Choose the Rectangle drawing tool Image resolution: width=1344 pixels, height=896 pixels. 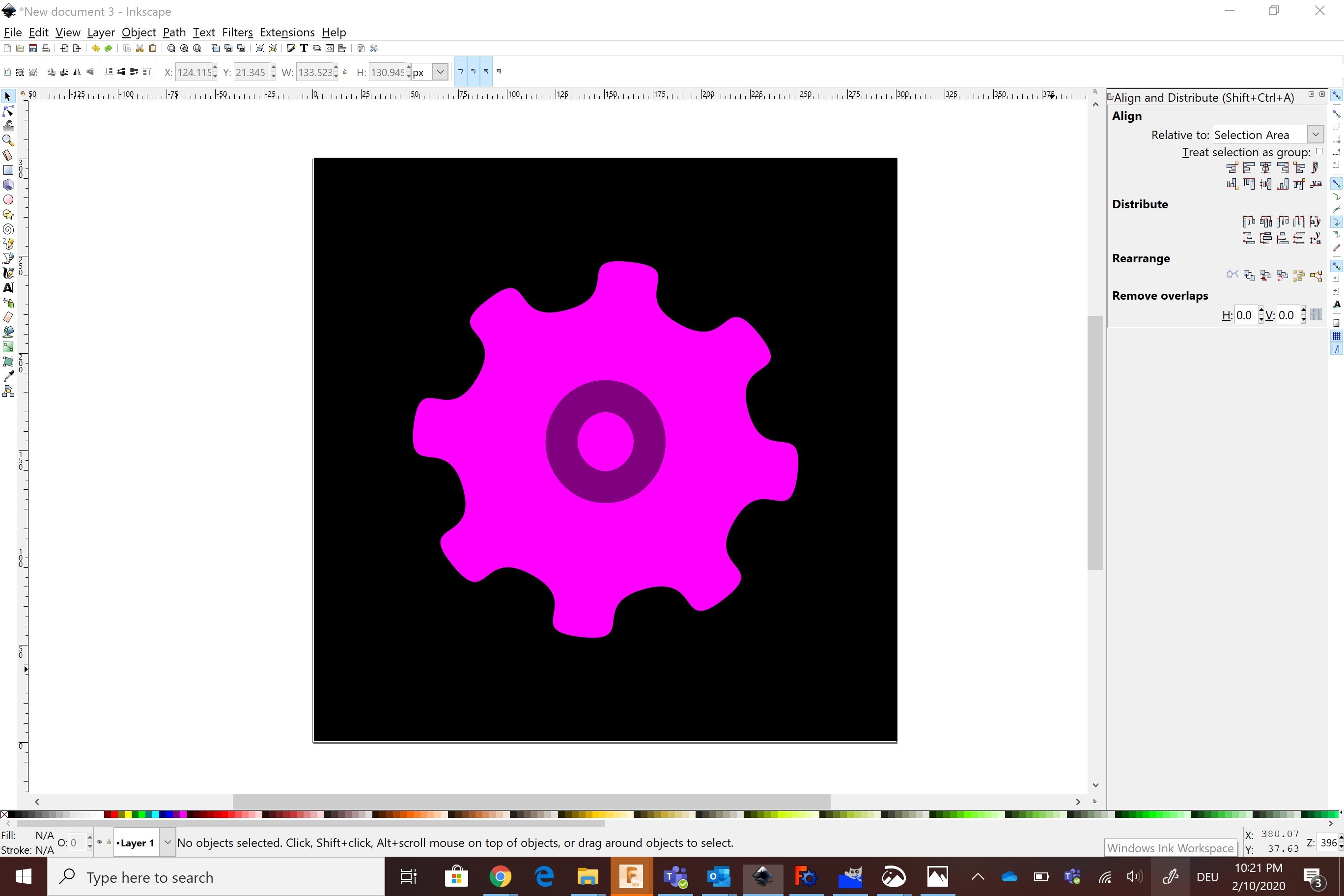(x=8, y=169)
